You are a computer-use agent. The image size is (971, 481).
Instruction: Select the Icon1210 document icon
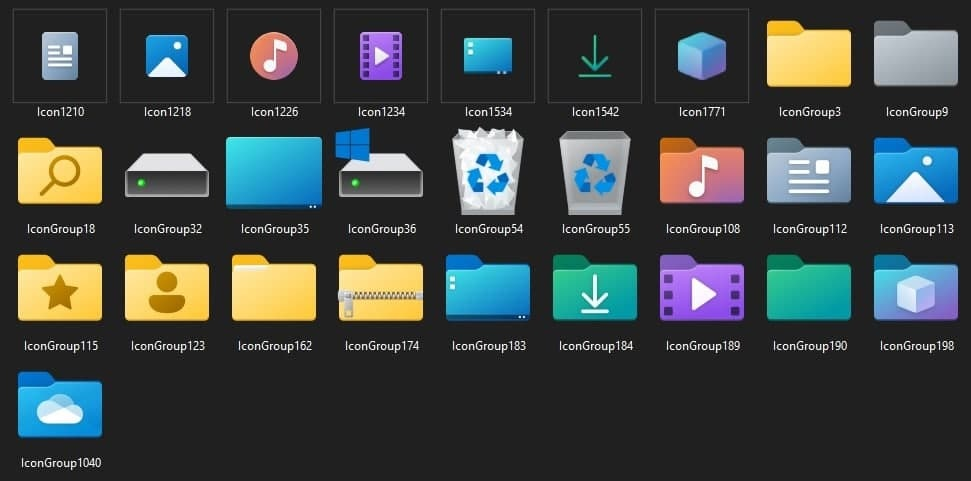click(x=60, y=56)
